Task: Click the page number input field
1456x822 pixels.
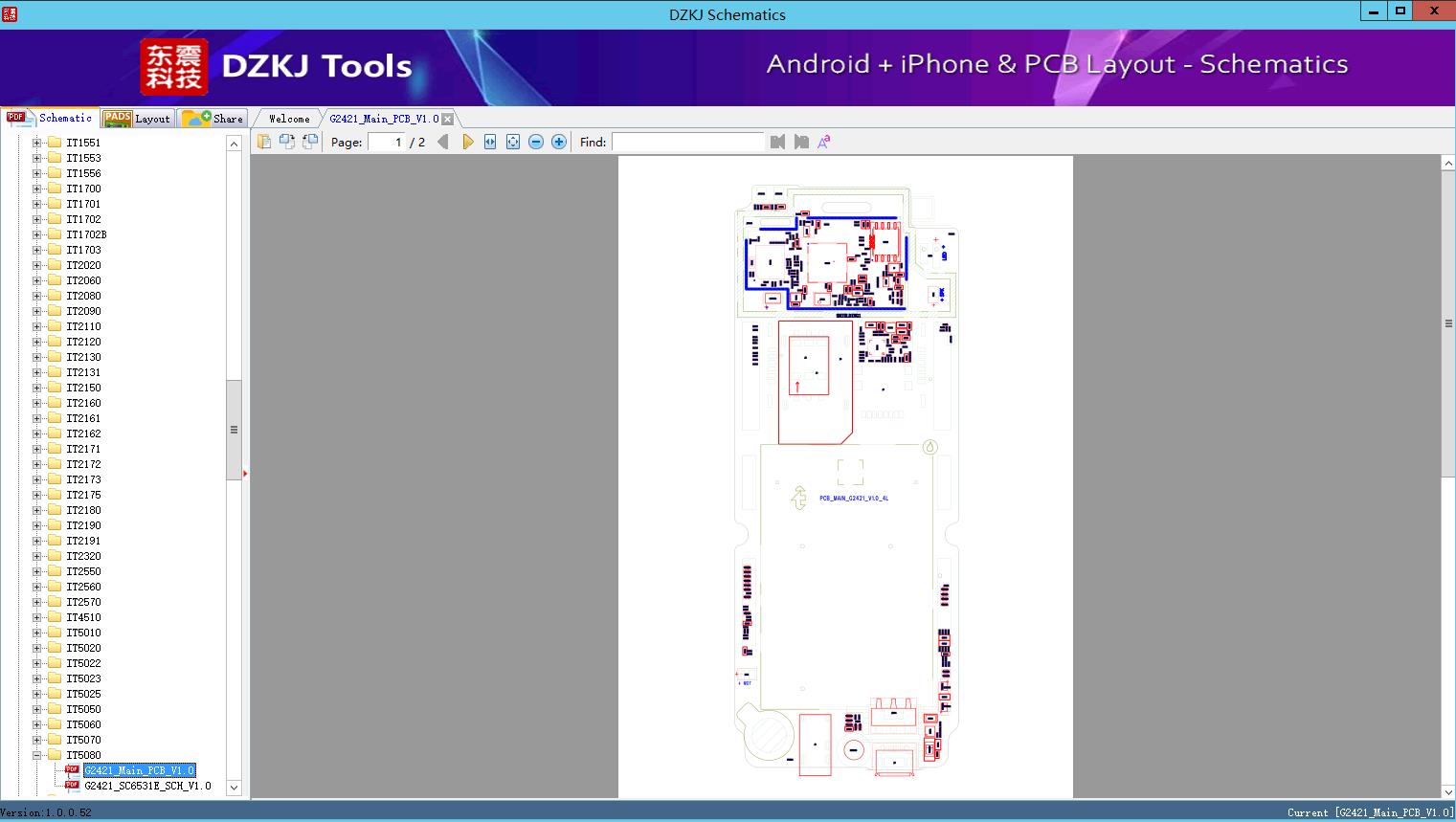Action: pyautogui.click(x=387, y=142)
